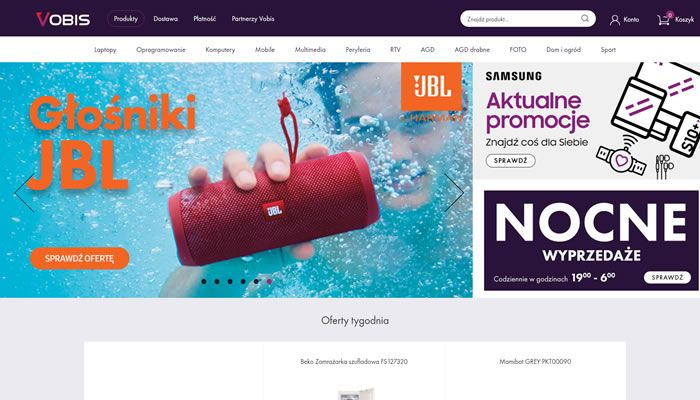This screenshot has width=700, height=400.
Task: Open the AGD drobne category menu
Action: pos(472,50)
